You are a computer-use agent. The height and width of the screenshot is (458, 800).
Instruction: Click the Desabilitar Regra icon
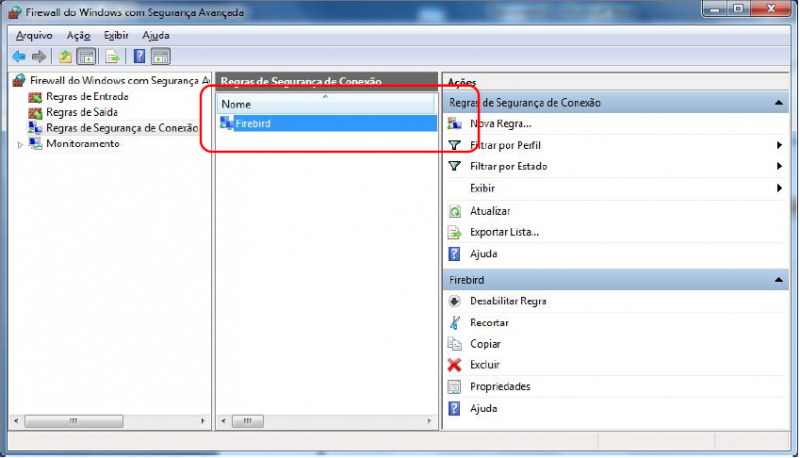click(454, 301)
